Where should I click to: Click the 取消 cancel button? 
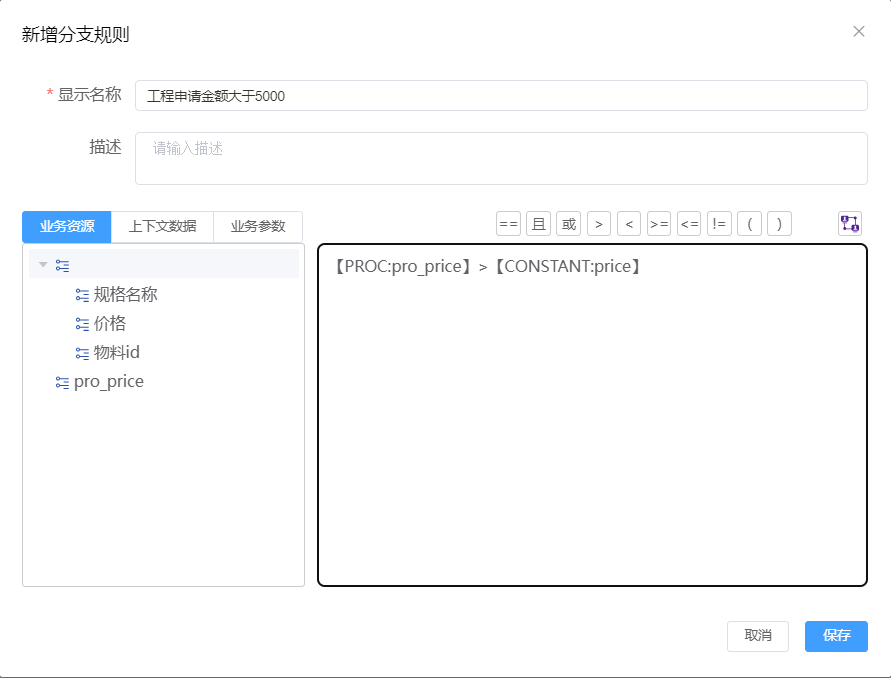coord(757,636)
